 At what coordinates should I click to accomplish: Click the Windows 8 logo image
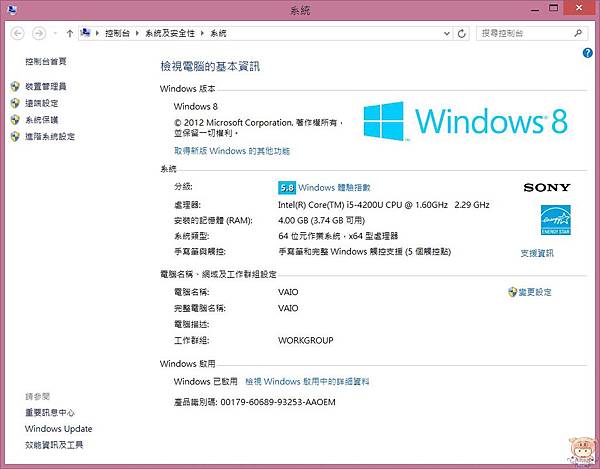click(465, 121)
